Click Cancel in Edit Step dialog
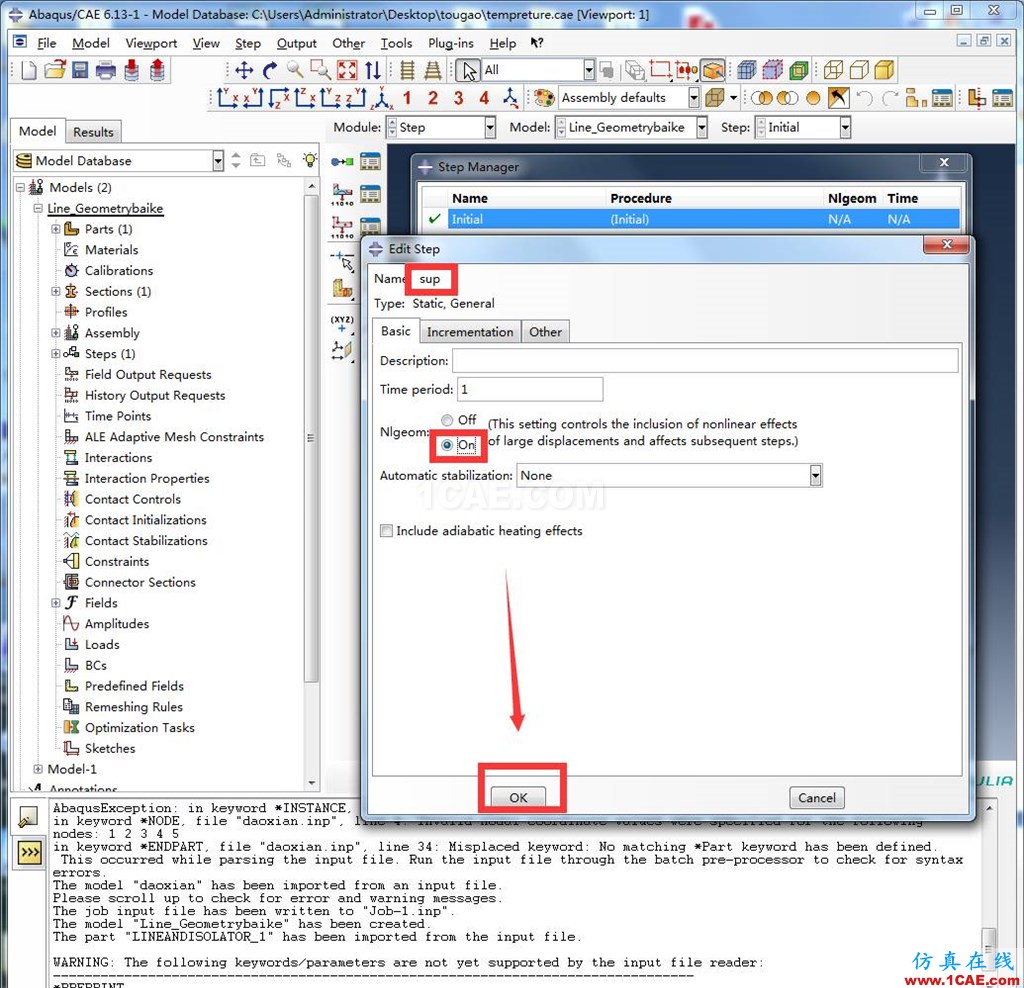The height and width of the screenshot is (988, 1024). click(817, 797)
